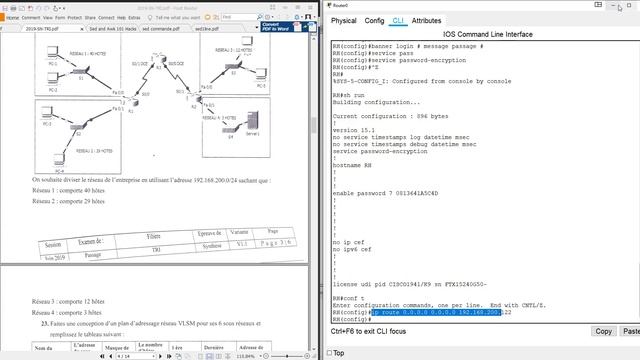
Task: Click the Find search field in Foxit
Action: pos(239,17)
